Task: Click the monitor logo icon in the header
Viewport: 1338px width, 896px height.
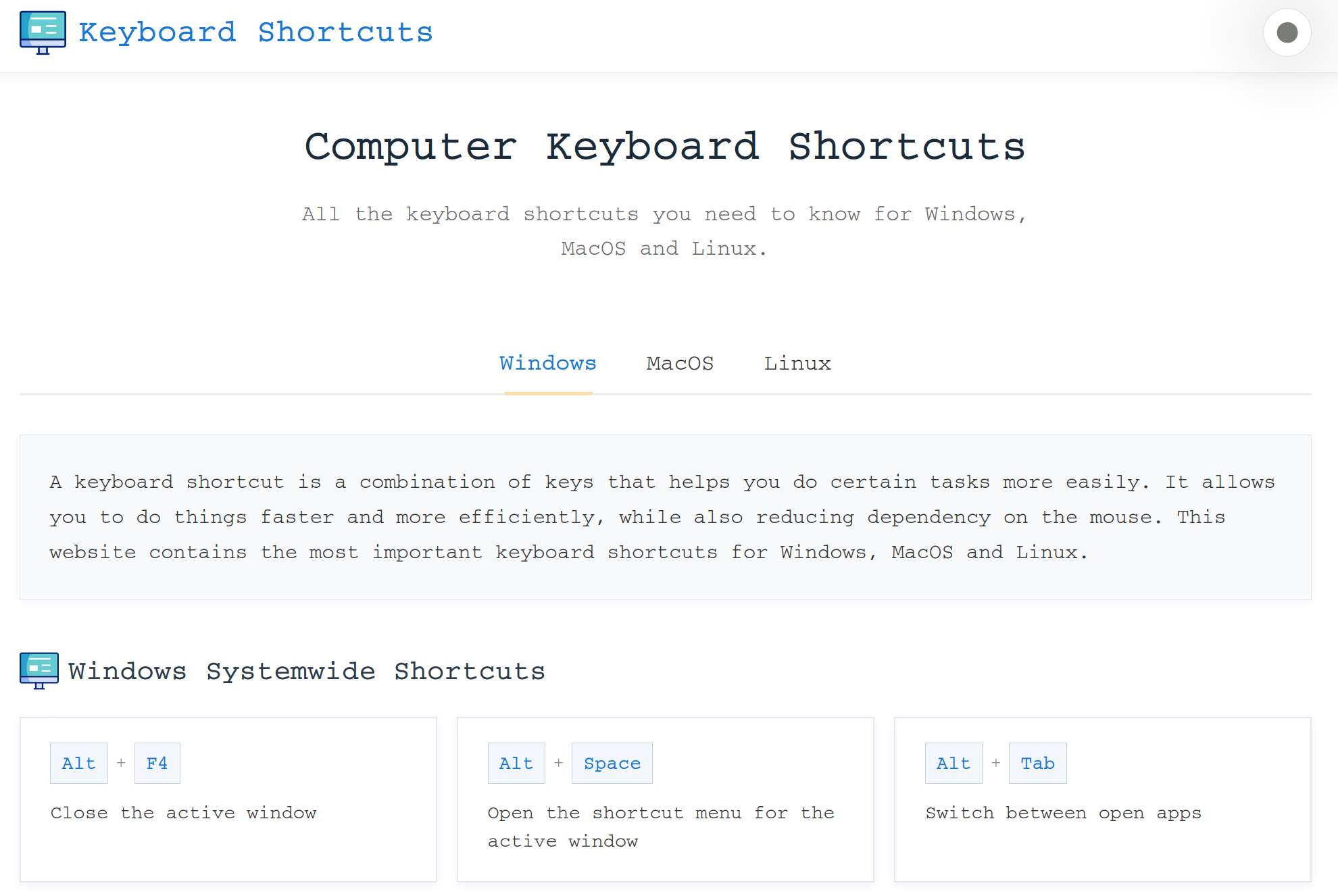Action: point(43,32)
